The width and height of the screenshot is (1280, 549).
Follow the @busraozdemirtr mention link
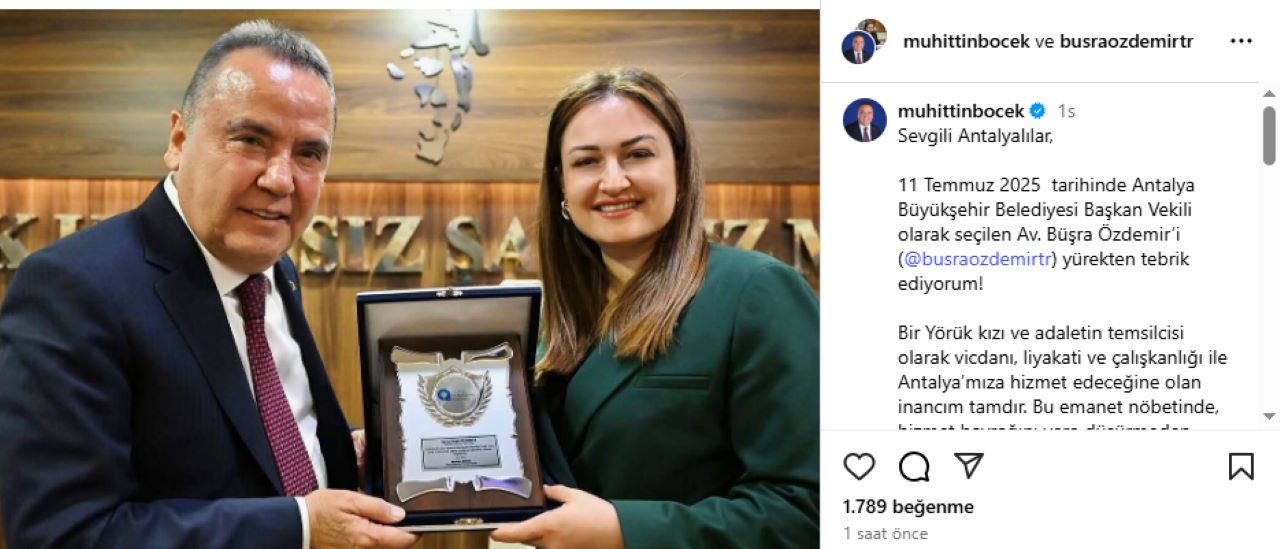[x=977, y=259]
